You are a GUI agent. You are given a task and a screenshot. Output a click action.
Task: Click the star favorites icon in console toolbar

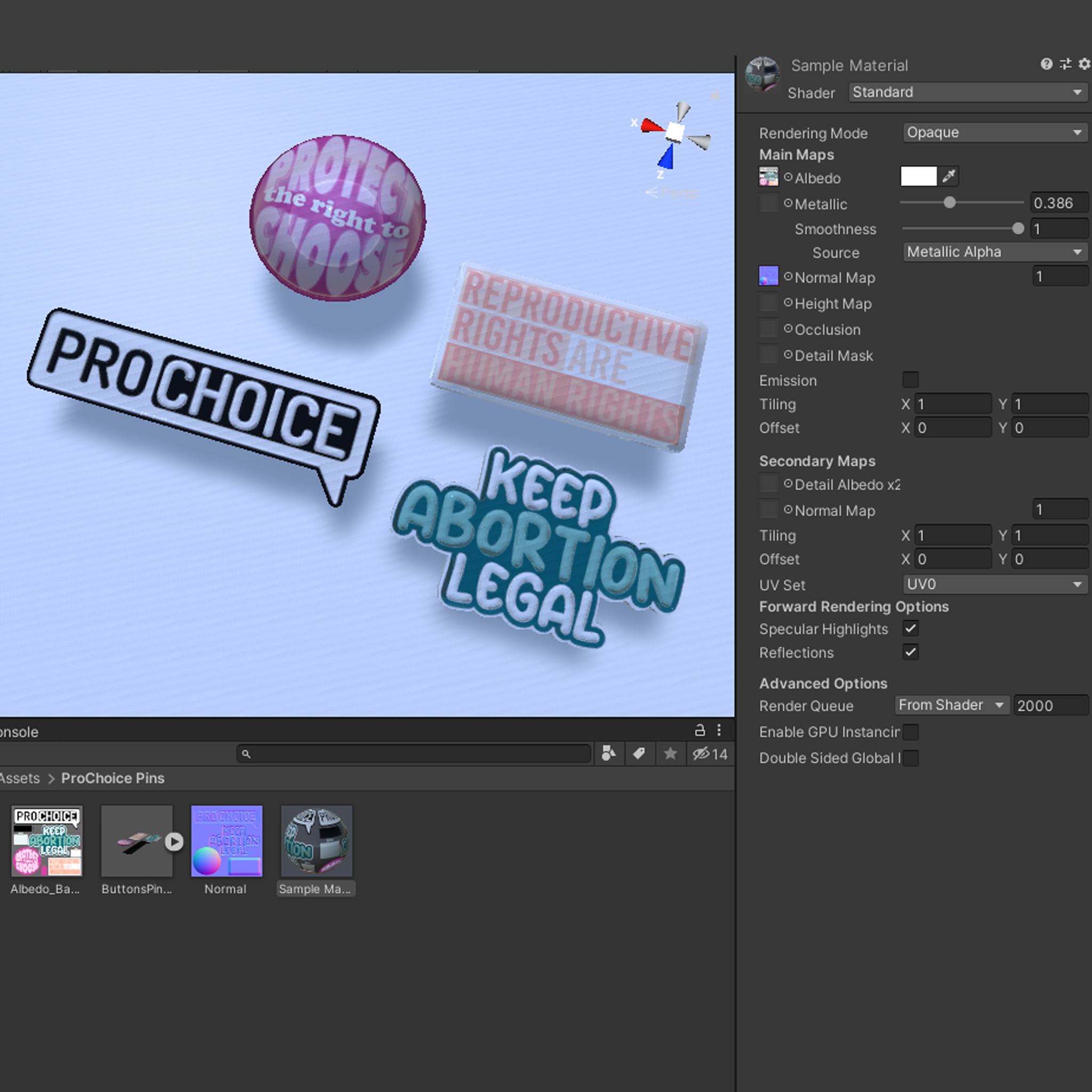670,753
